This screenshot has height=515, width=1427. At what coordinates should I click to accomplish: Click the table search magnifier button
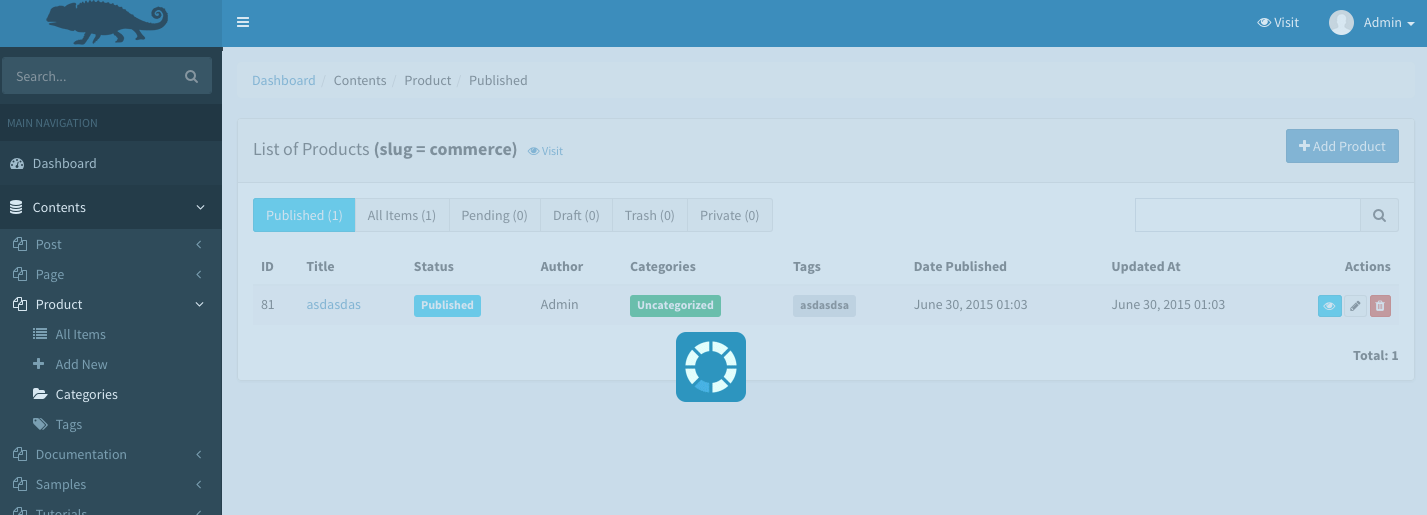[1379, 215]
